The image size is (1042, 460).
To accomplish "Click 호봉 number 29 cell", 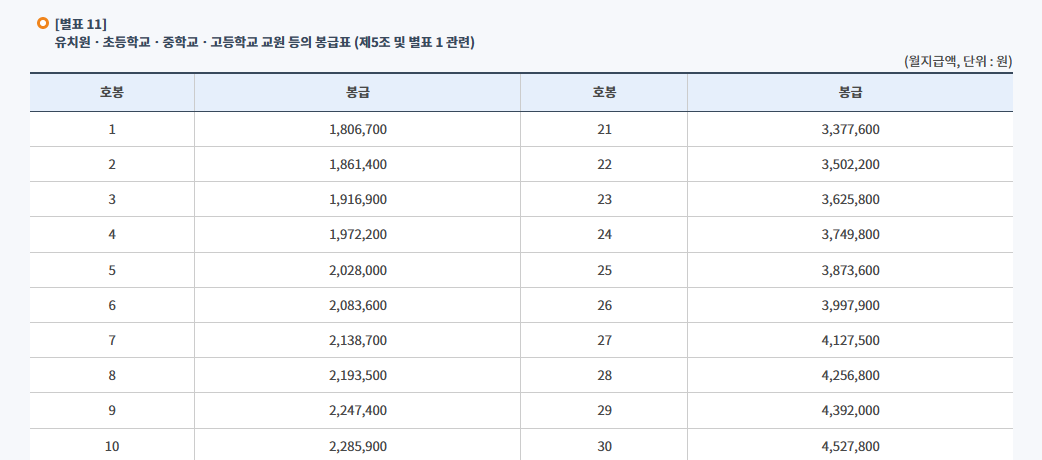I will point(604,411).
